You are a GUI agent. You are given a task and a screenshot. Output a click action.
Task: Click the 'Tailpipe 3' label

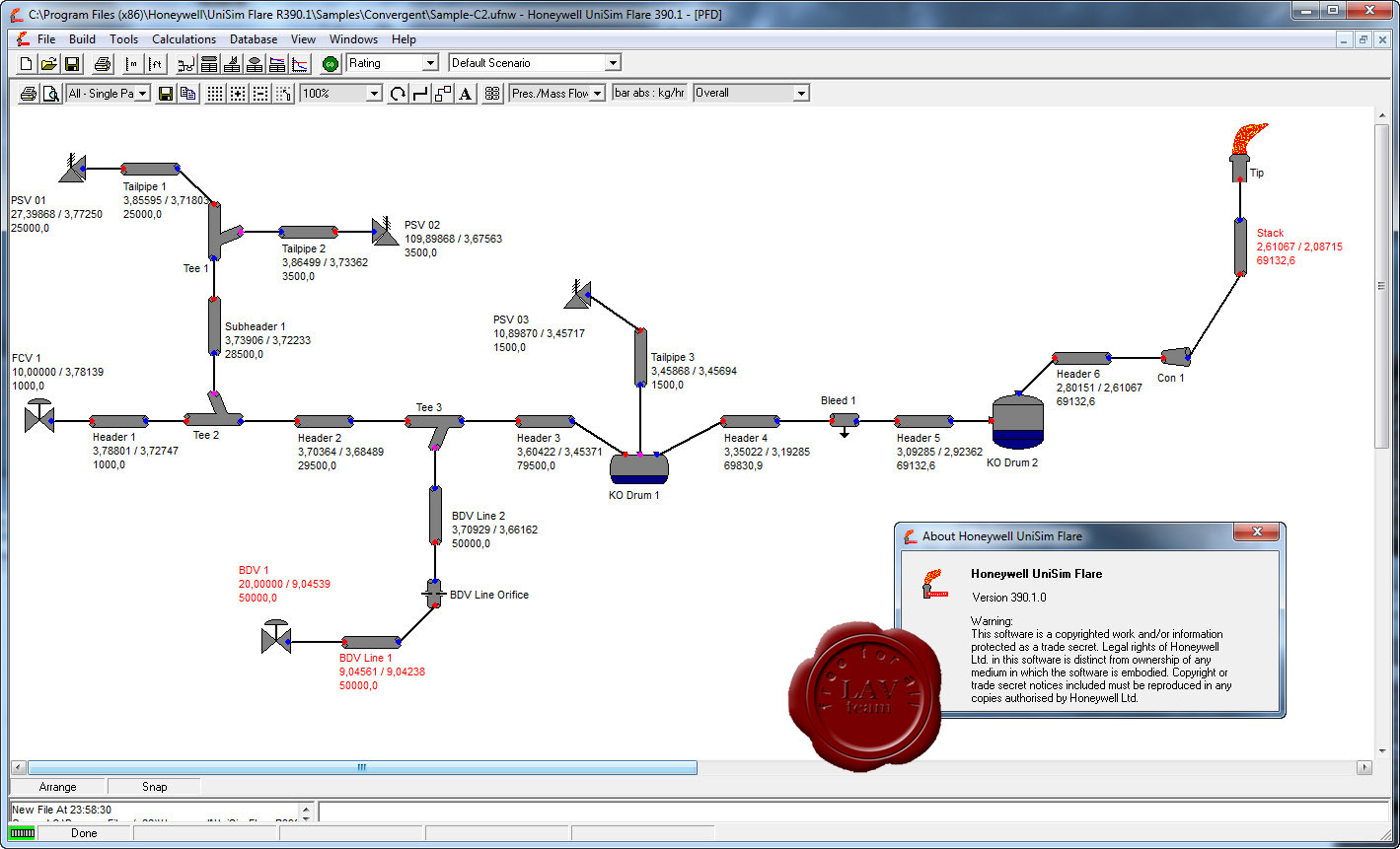click(x=673, y=357)
